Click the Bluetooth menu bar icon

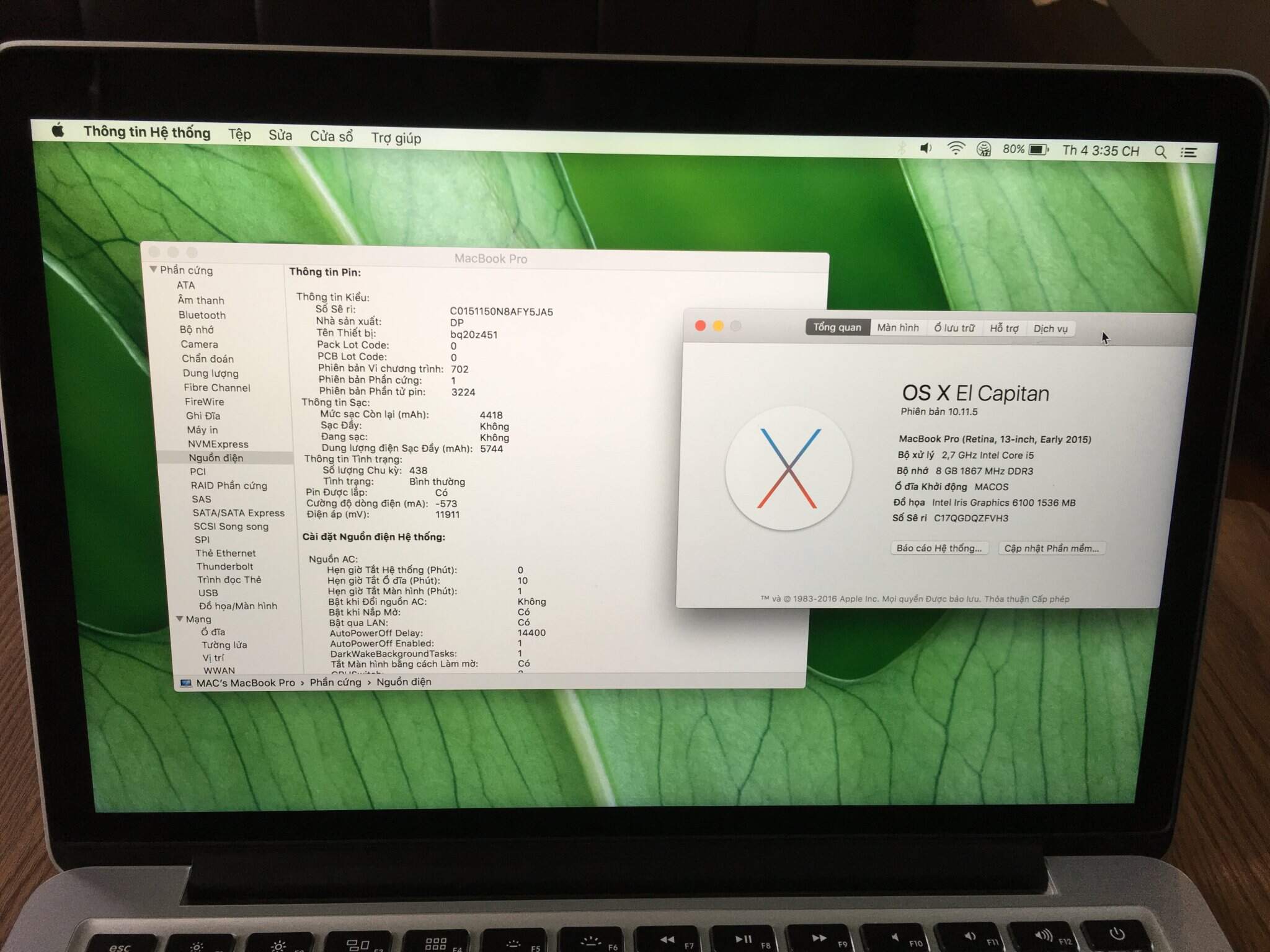901,148
